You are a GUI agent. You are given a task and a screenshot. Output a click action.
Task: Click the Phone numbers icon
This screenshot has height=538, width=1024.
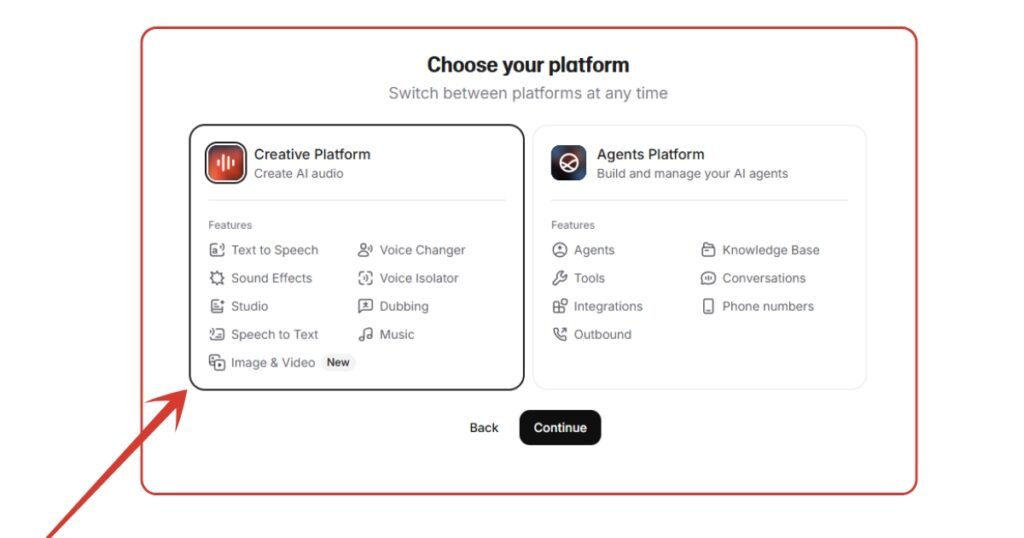click(708, 306)
